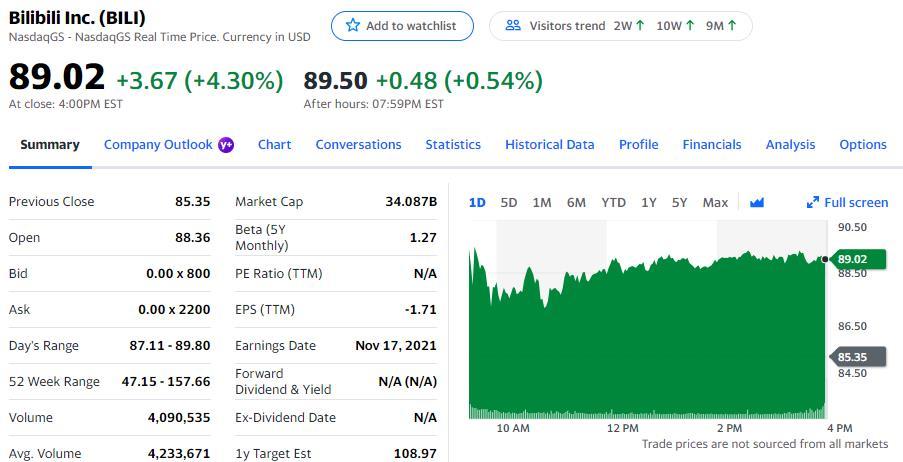Go to the Statistics tab
Screen dimensions: 903x462
(453, 145)
